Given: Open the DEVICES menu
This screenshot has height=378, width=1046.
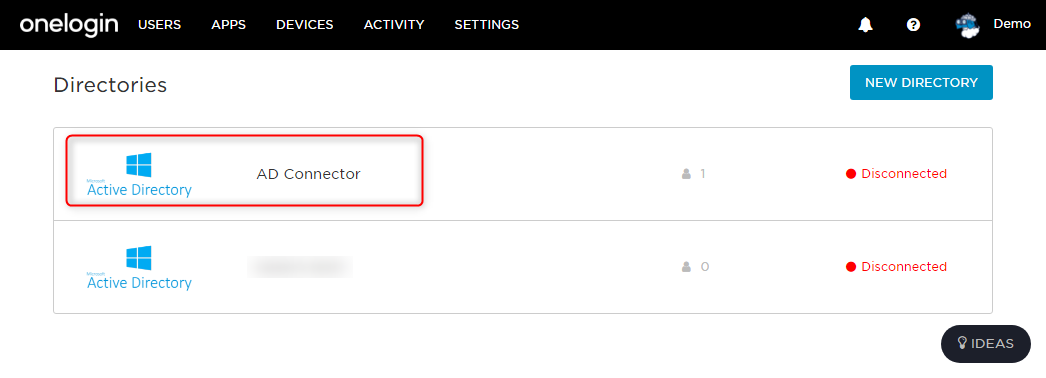Looking at the screenshot, I should [x=305, y=25].
